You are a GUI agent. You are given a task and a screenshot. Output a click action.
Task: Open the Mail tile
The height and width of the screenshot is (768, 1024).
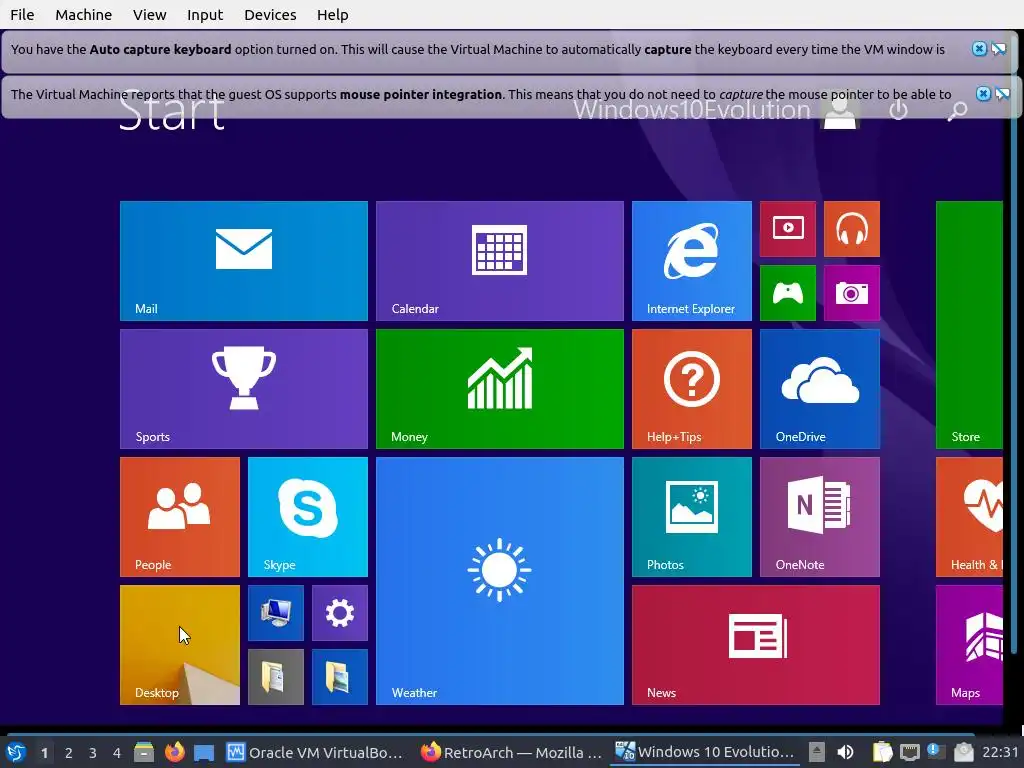tap(244, 261)
